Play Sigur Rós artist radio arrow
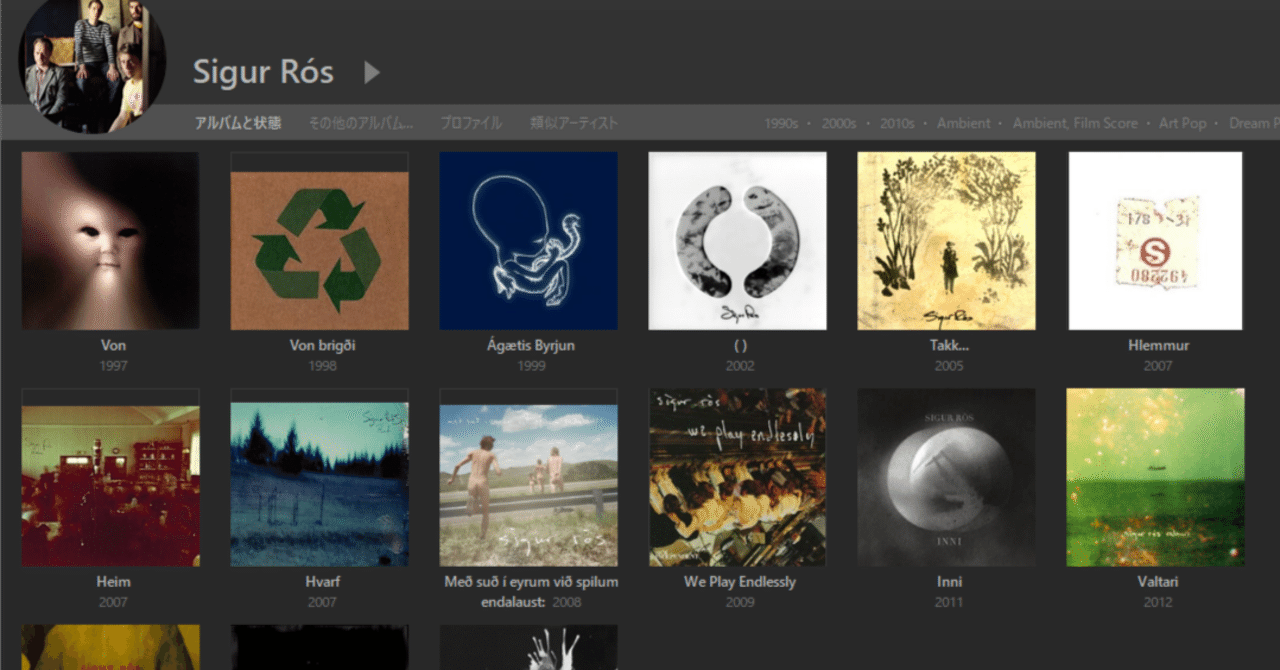This screenshot has width=1280, height=670. click(x=371, y=72)
